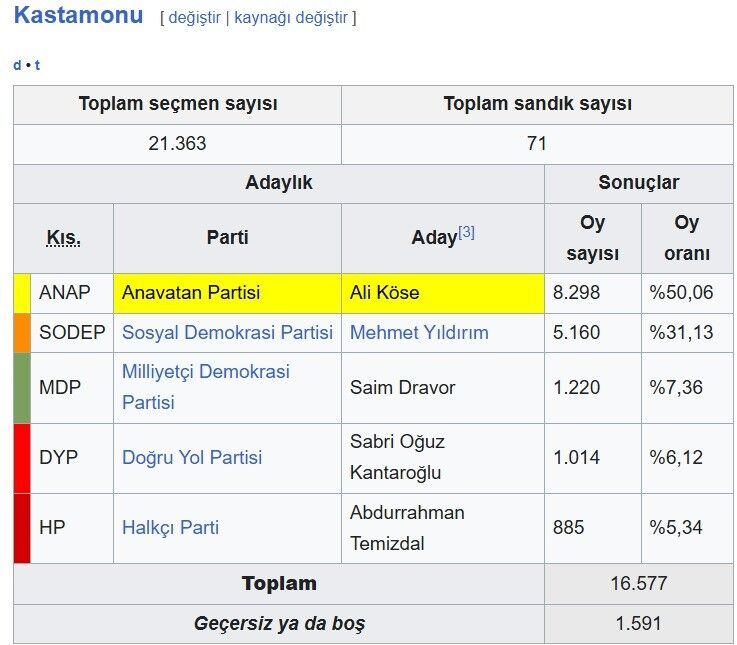
Task: Select the HP abbreviation cell
Action: [71, 528]
